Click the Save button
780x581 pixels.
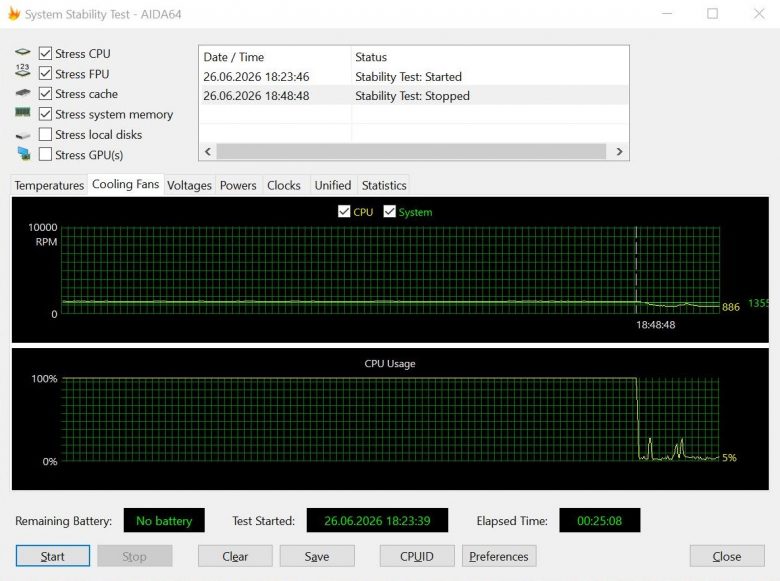(x=317, y=556)
